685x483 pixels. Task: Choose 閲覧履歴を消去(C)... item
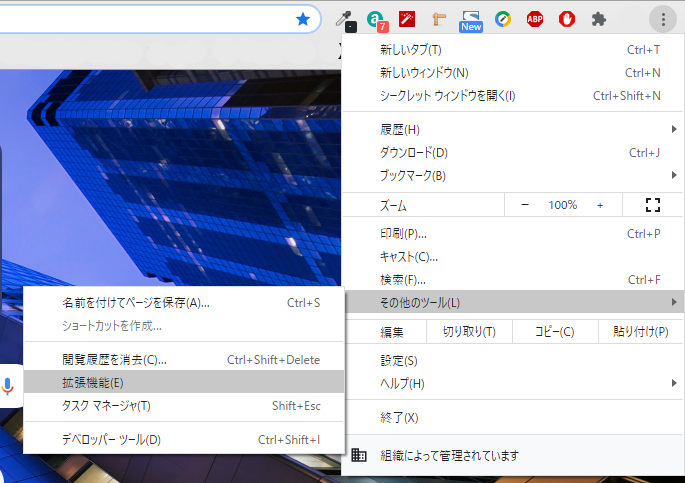[x=184, y=360]
